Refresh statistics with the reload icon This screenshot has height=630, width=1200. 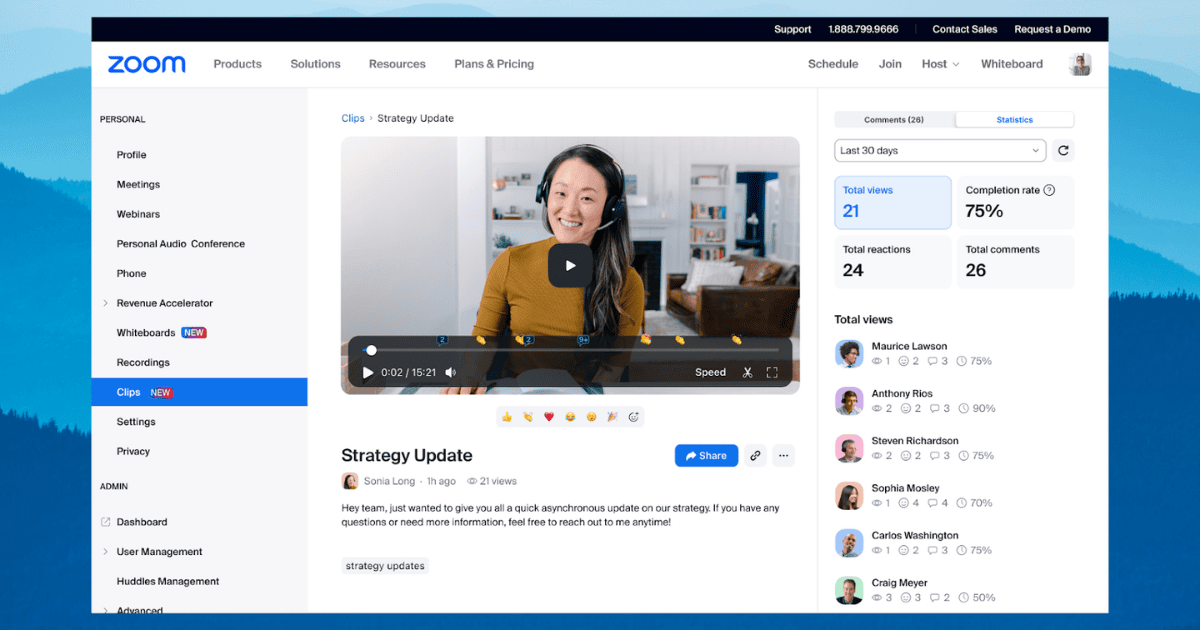[x=1064, y=151]
